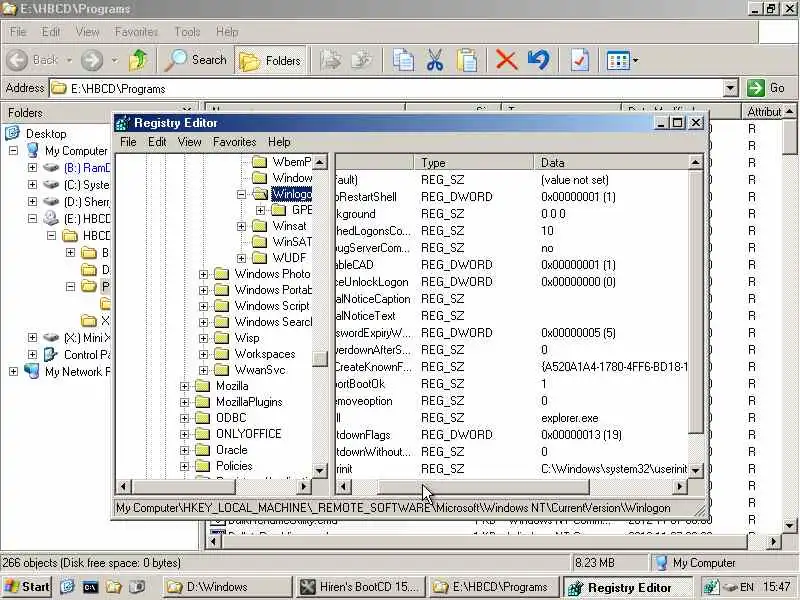Open the command prompt quick launch icon
800x600 pixels.
(x=90, y=587)
